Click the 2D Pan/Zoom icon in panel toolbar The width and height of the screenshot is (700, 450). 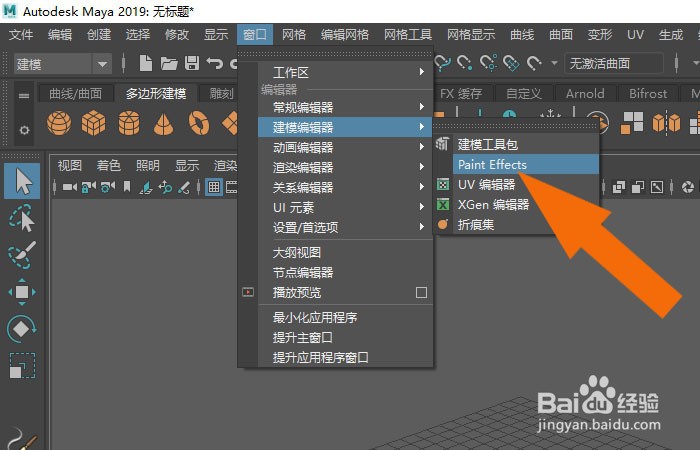point(165,187)
